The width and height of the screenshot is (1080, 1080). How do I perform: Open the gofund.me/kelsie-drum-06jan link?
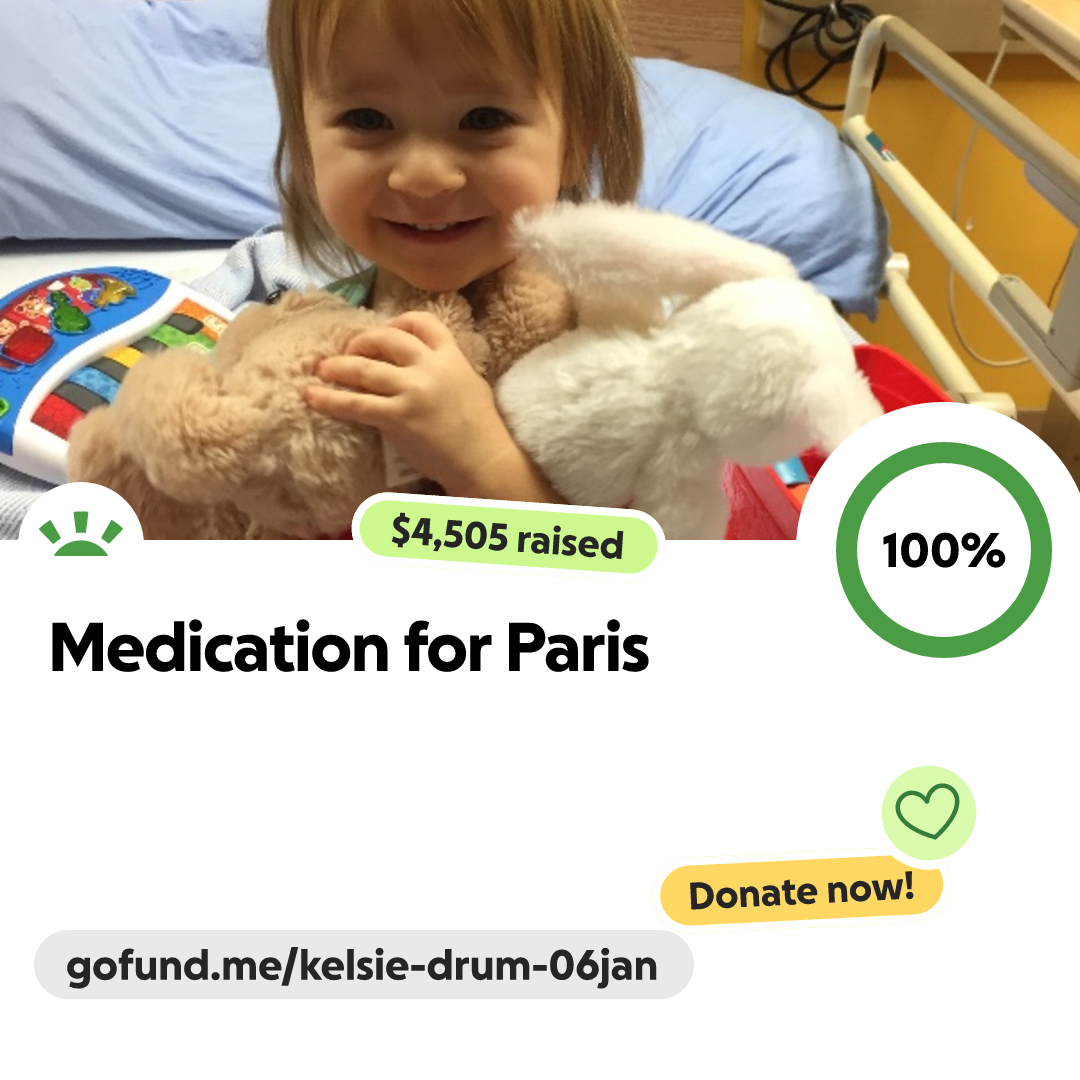363,965
